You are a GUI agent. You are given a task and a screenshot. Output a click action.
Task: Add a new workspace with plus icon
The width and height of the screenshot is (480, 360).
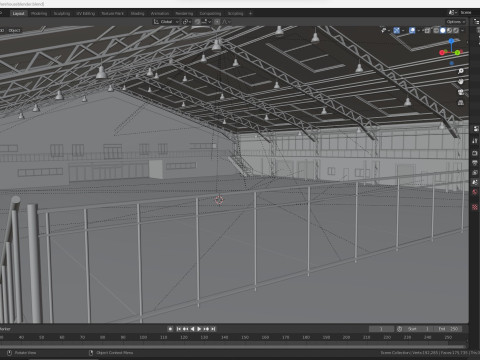click(250, 13)
